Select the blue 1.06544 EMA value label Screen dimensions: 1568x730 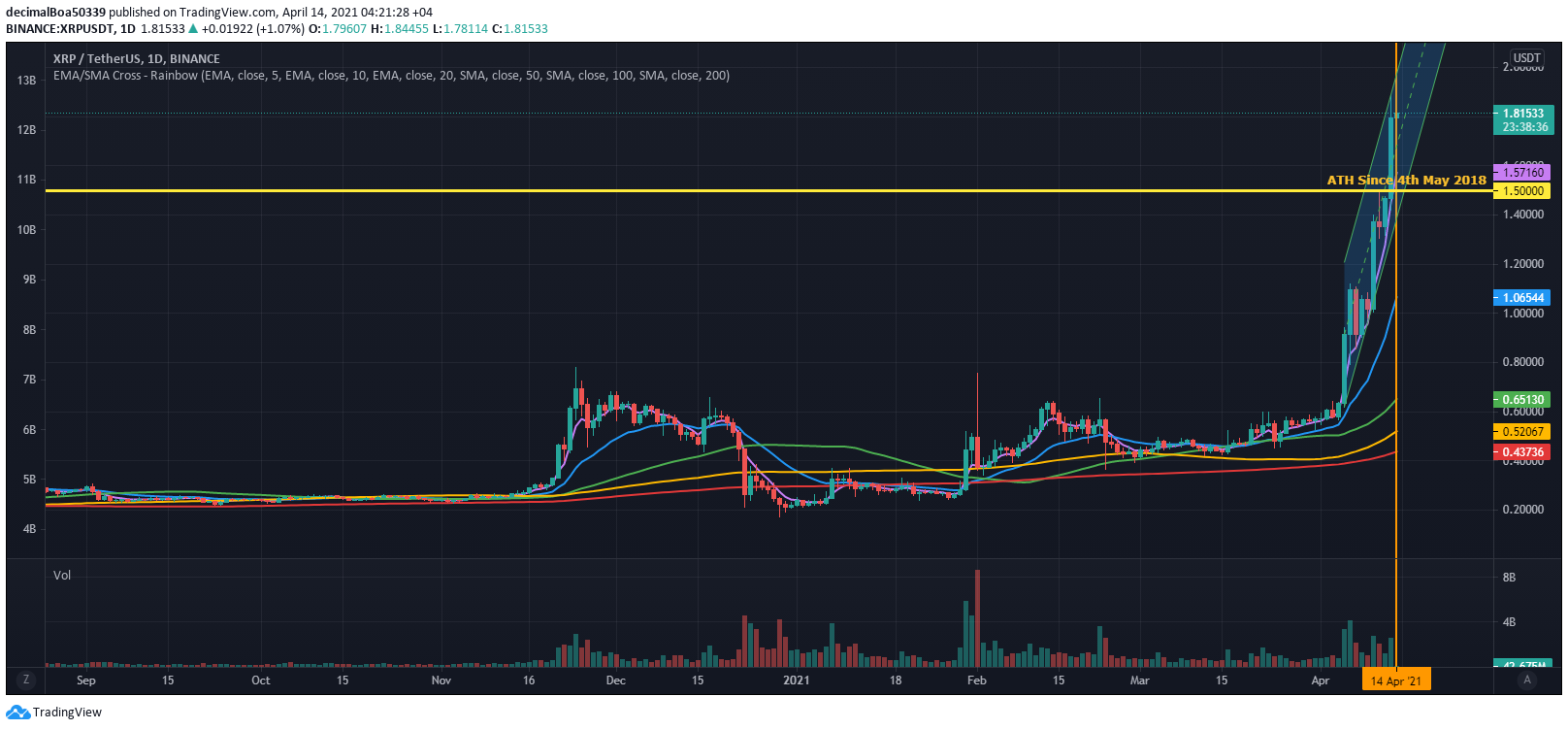click(x=1522, y=298)
